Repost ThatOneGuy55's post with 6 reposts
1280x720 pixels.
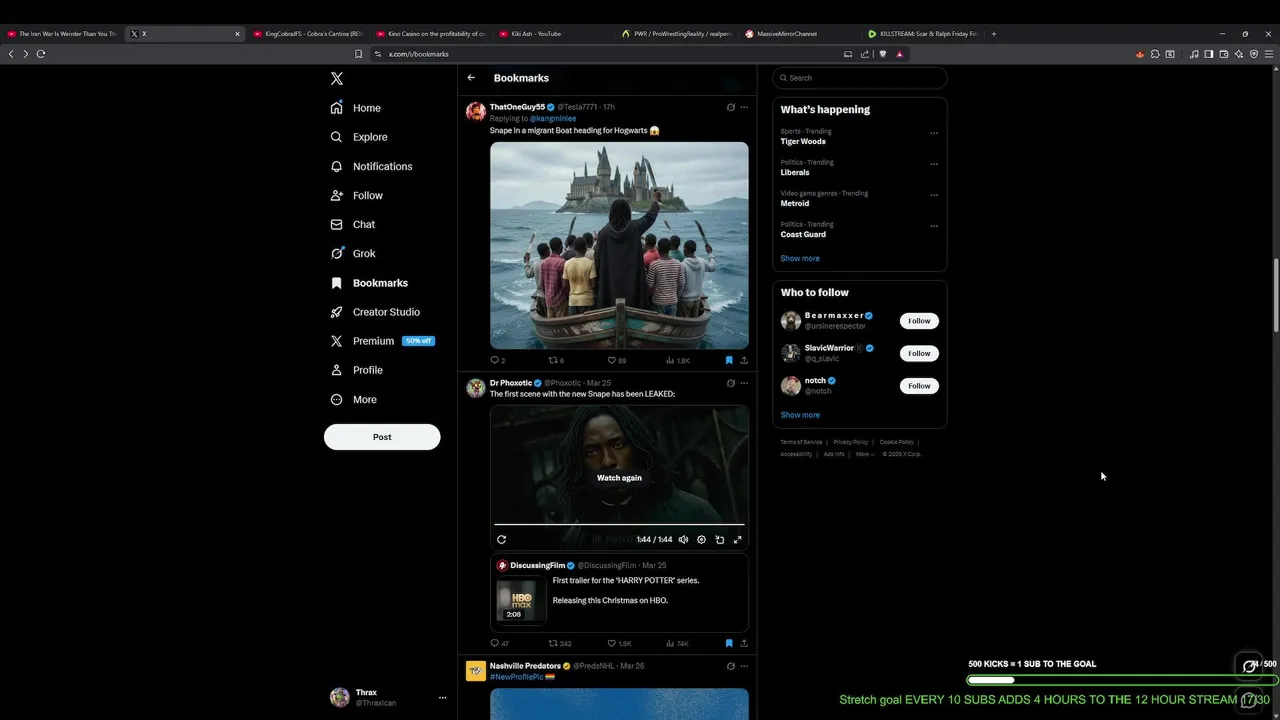(556, 360)
